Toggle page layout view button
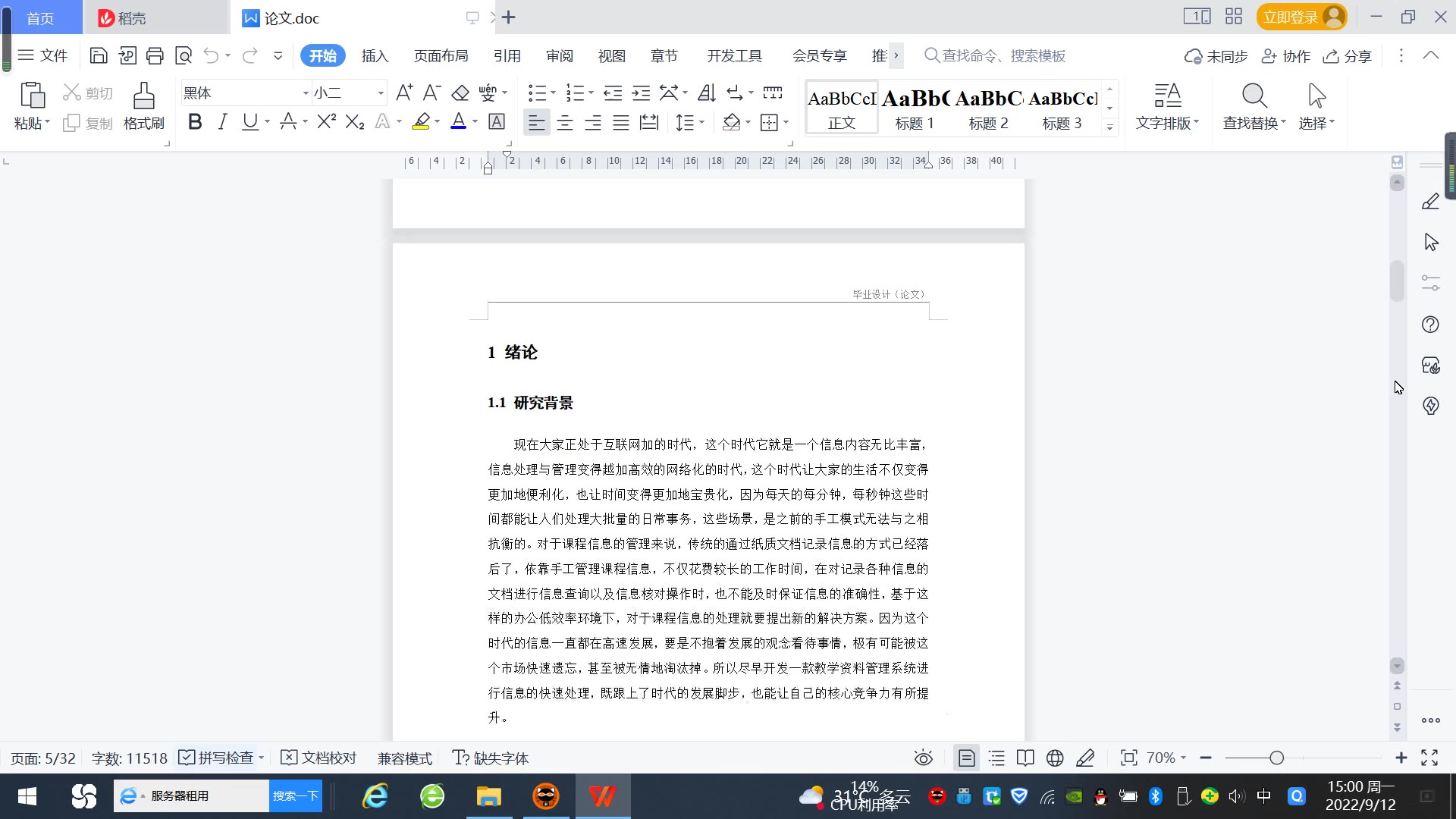This screenshot has width=1456, height=819. point(967,758)
